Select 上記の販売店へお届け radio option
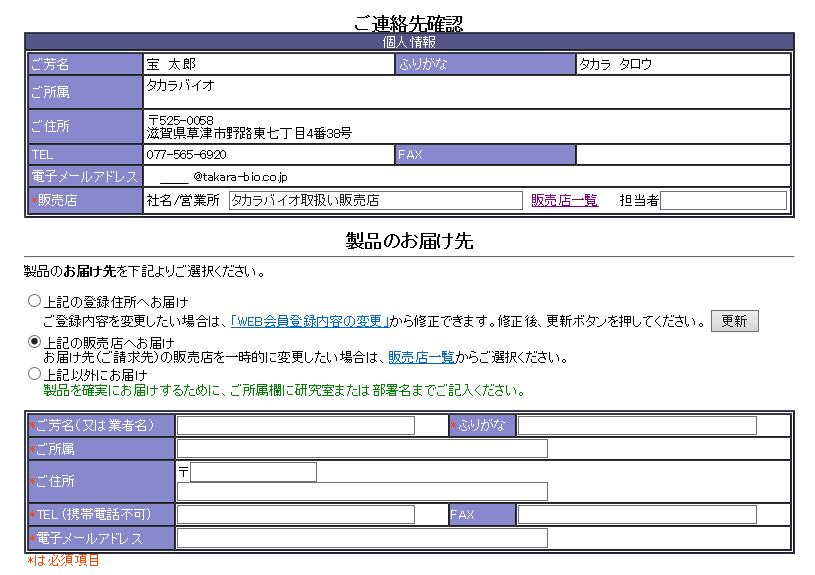Image resolution: width=815 pixels, height=575 pixels. click(x=34, y=342)
